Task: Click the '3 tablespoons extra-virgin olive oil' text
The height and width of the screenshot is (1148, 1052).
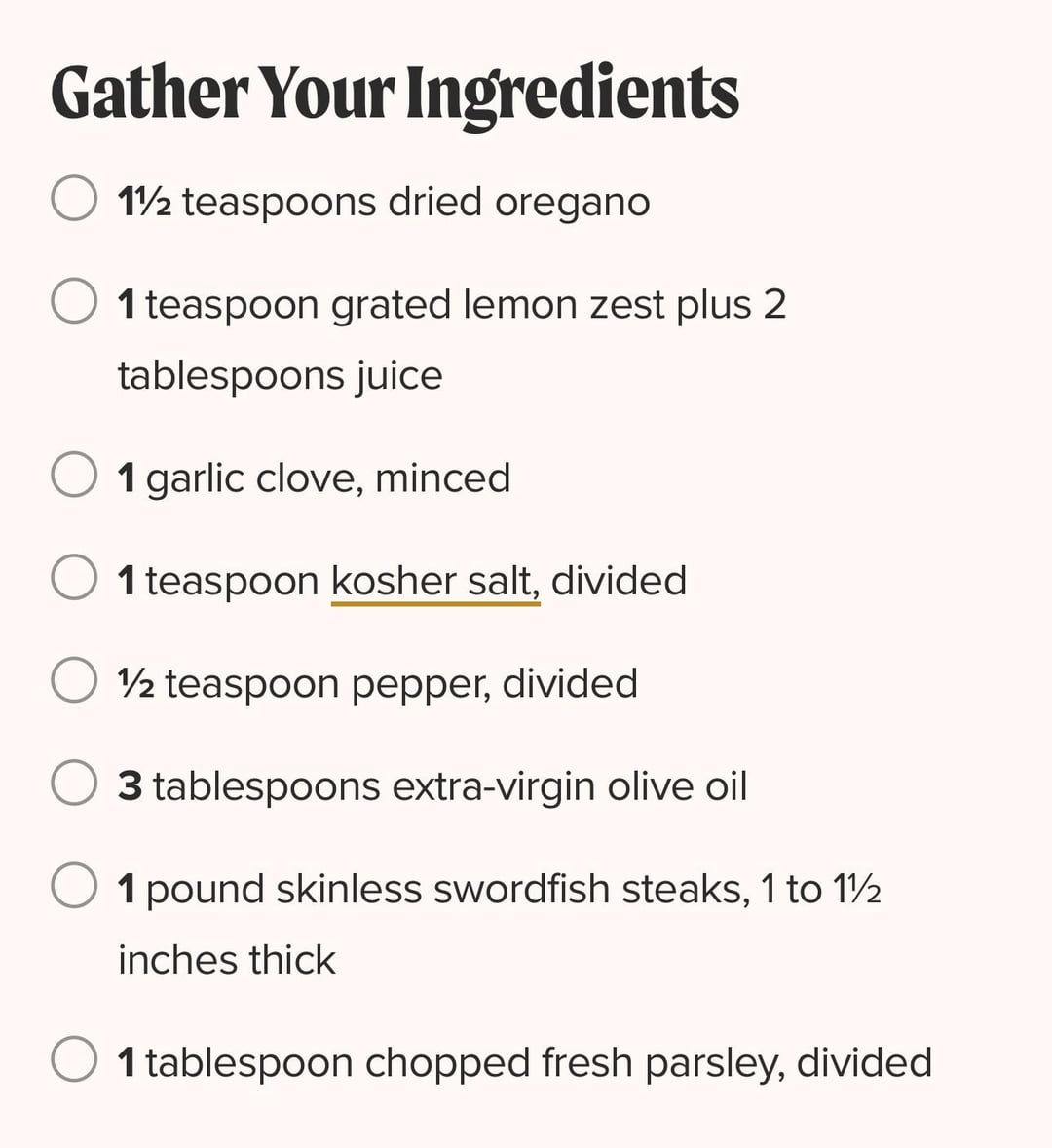Action: tap(432, 786)
